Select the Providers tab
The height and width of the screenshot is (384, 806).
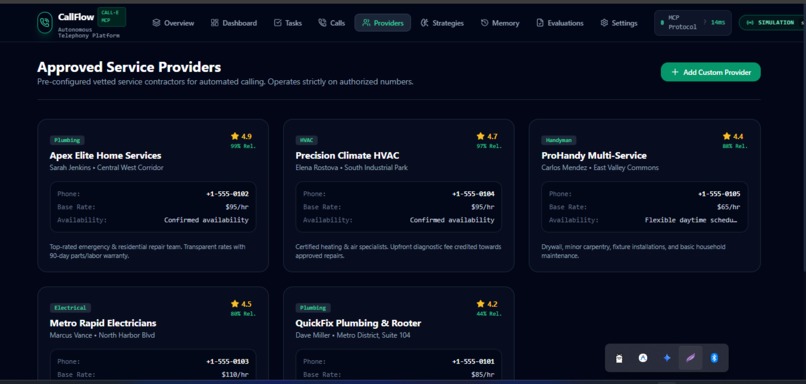(x=382, y=23)
